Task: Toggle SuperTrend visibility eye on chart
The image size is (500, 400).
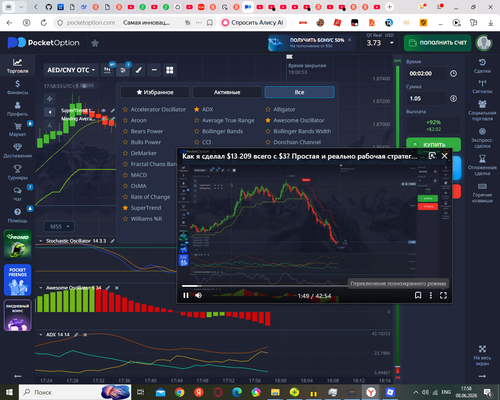Action: coord(104,110)
